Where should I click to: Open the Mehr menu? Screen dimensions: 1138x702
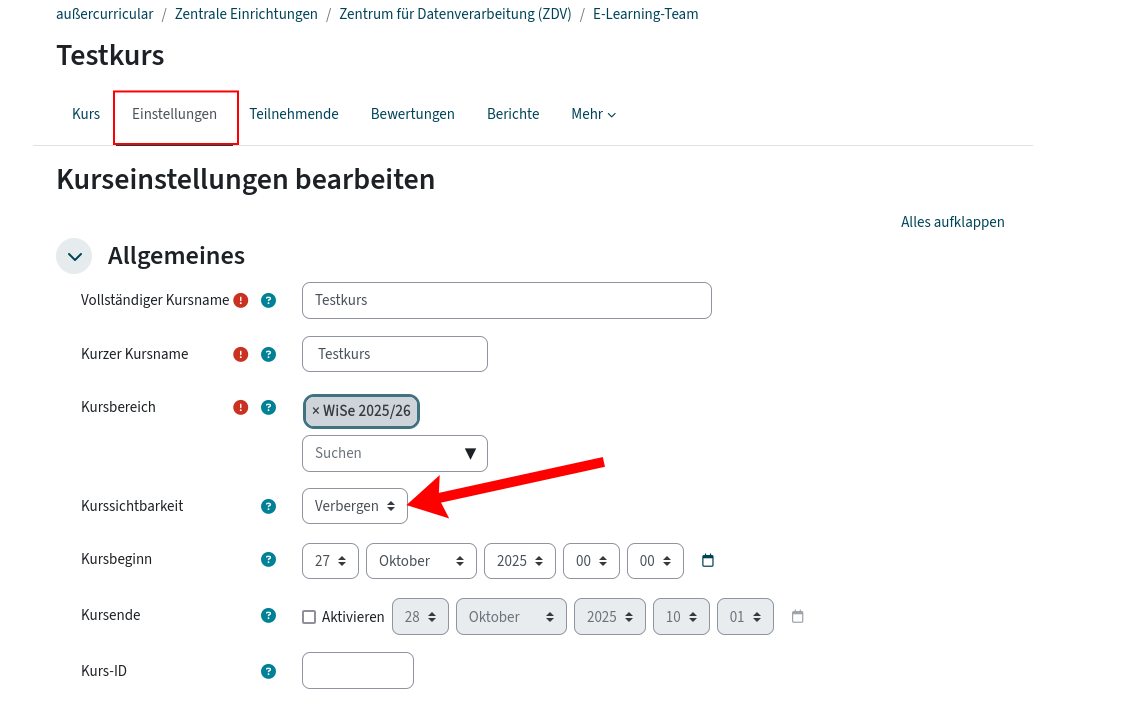[593, 114]
